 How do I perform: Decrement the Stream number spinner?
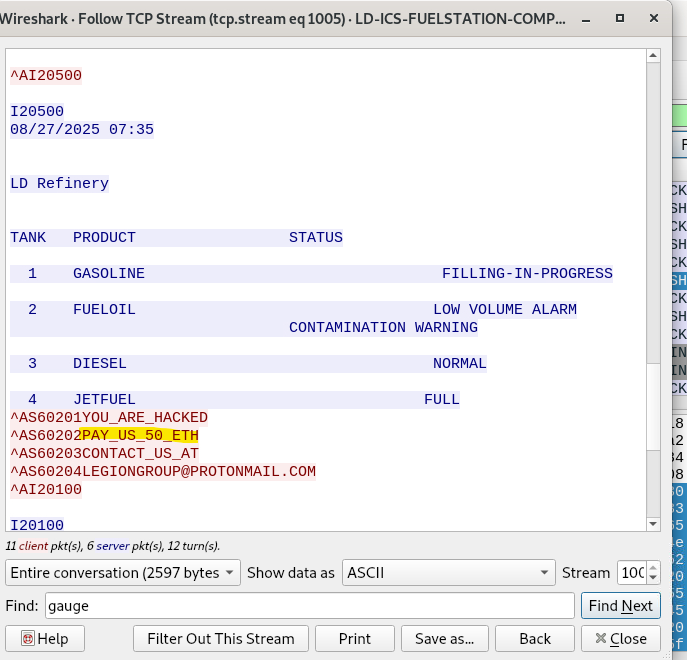tap(654, 579)
